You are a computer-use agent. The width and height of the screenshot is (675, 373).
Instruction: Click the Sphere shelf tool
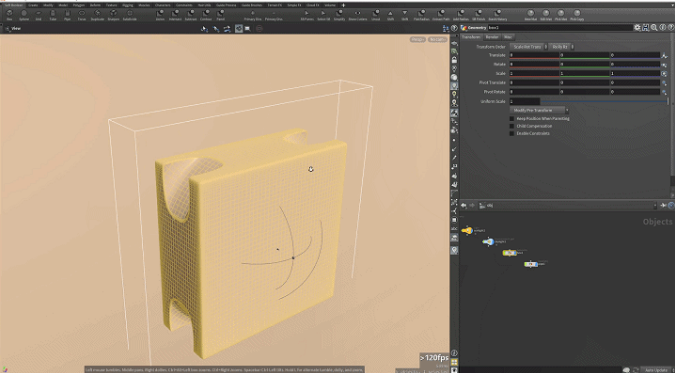(24, 15)
